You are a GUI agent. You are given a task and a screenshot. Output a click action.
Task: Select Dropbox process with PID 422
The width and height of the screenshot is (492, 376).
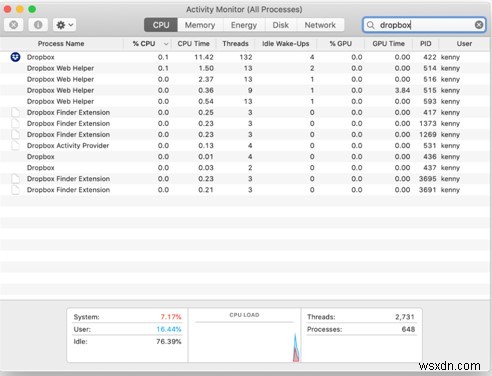[245, 57]
